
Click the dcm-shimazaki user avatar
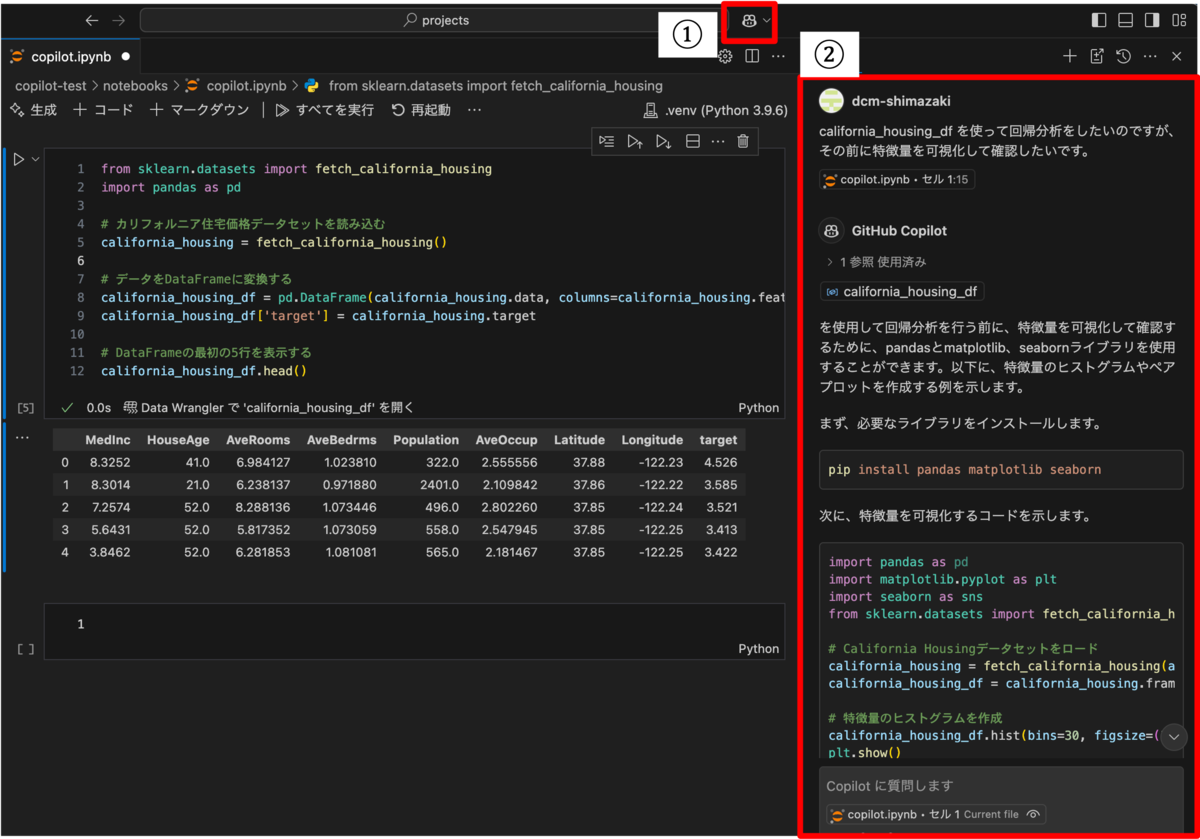(831, 101)
